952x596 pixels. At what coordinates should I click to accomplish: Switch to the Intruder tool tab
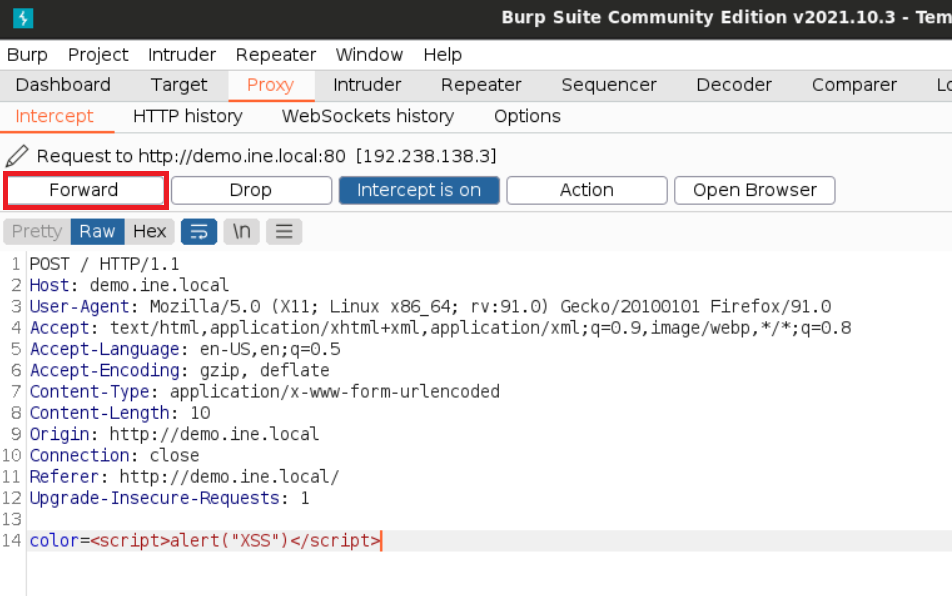coord(367,85)
